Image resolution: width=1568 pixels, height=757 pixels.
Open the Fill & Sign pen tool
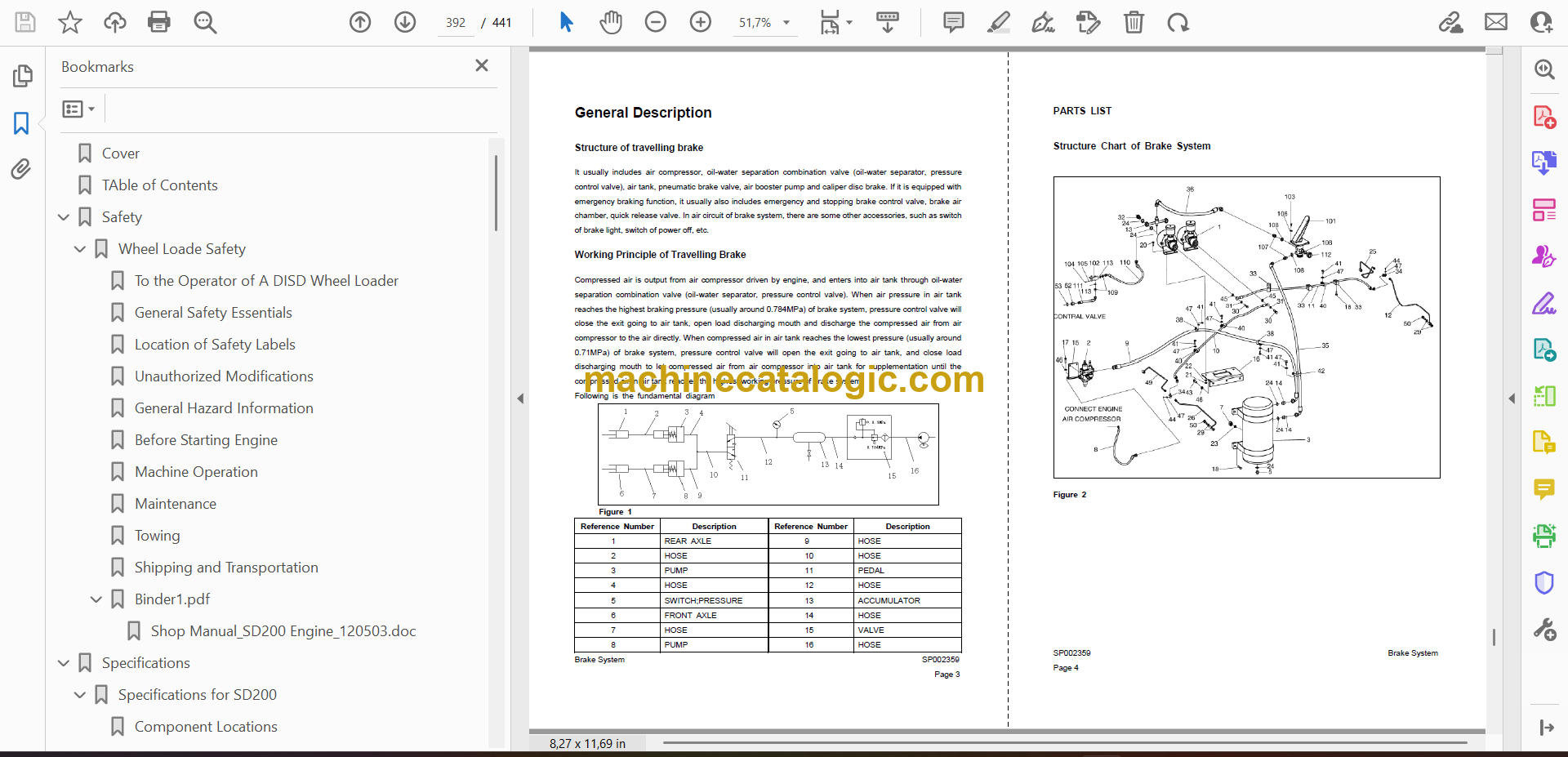coord(1543,303)
